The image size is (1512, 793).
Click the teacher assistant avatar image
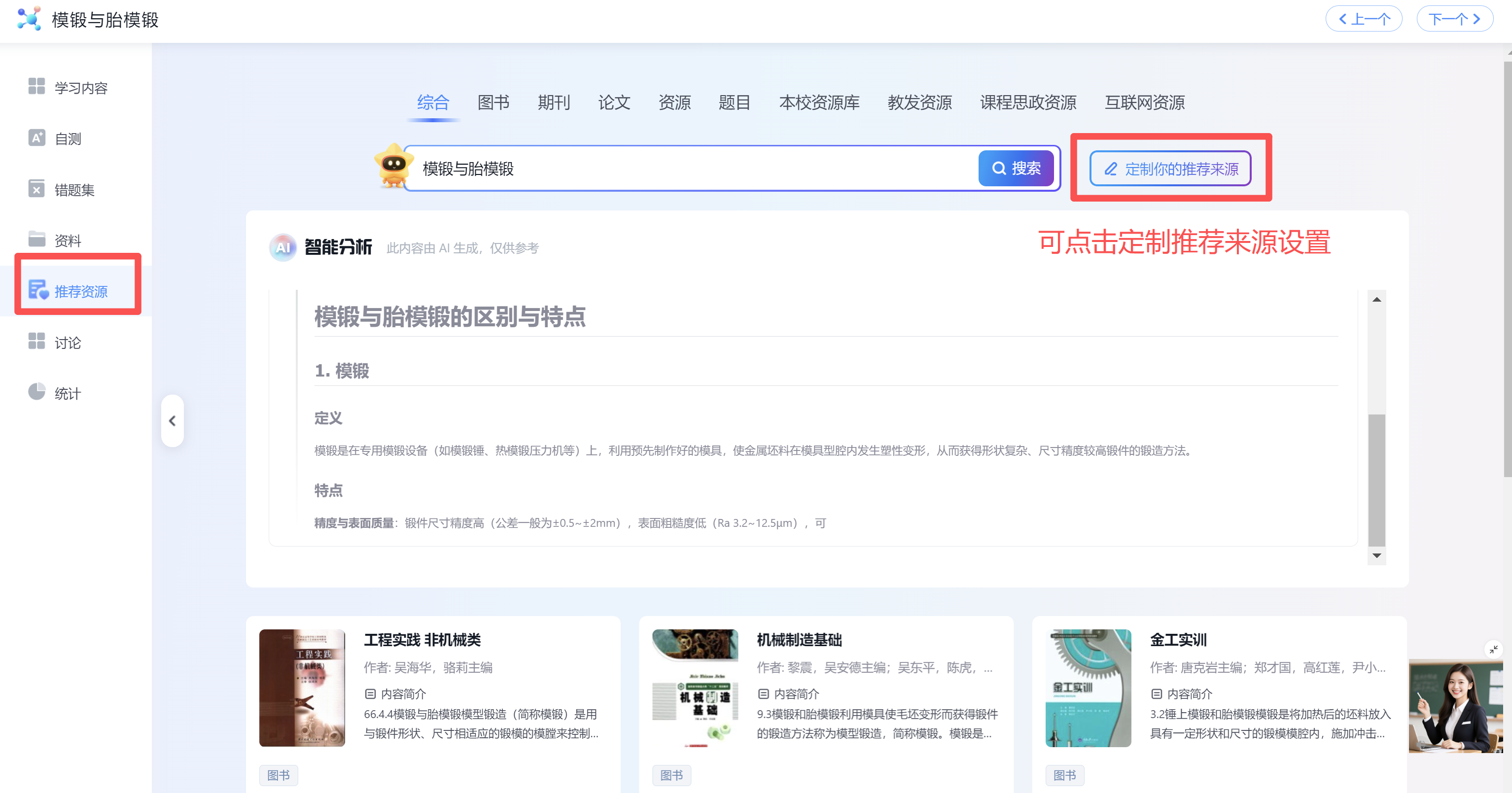1456,706
